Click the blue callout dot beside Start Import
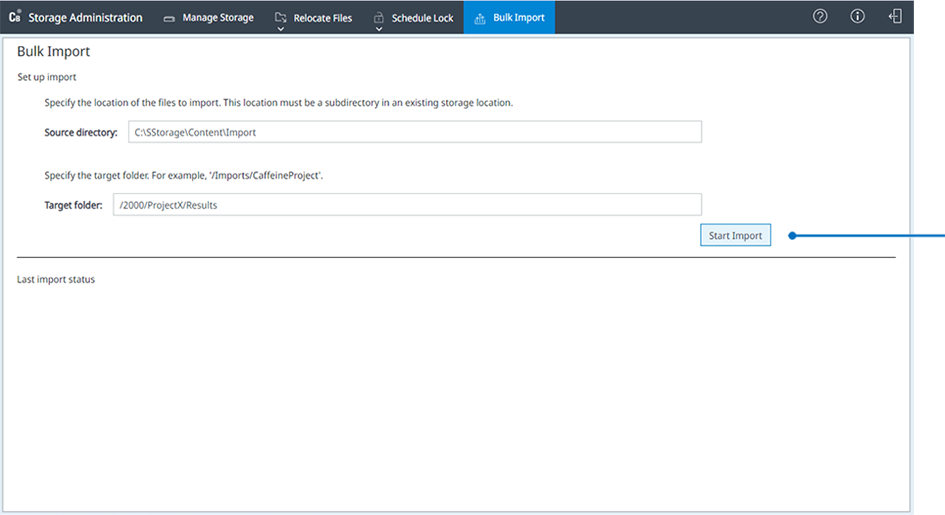This screenshot has width=945, height=515. point(791,236)
